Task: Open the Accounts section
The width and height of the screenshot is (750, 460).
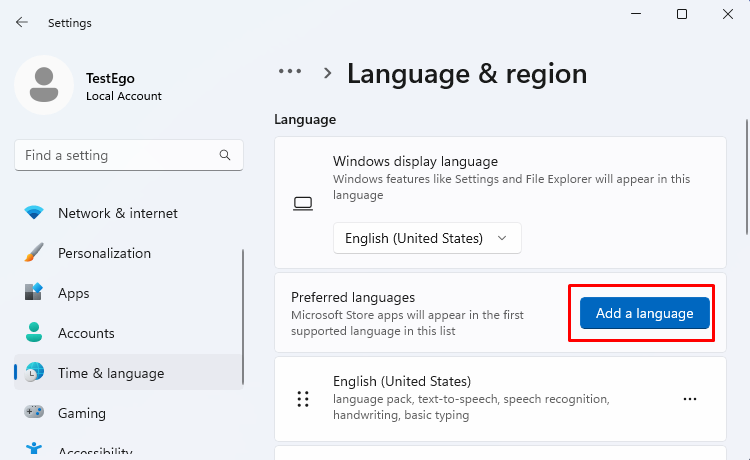Action: (86, 333)
